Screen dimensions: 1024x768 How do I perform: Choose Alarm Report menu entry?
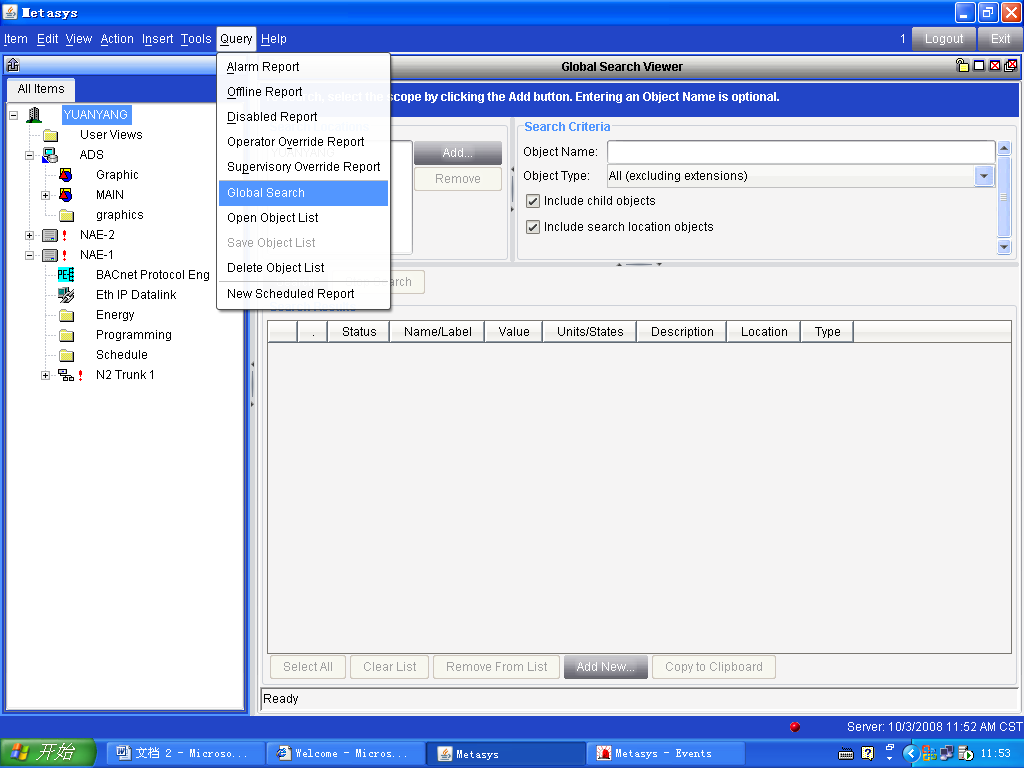(263, 67)
